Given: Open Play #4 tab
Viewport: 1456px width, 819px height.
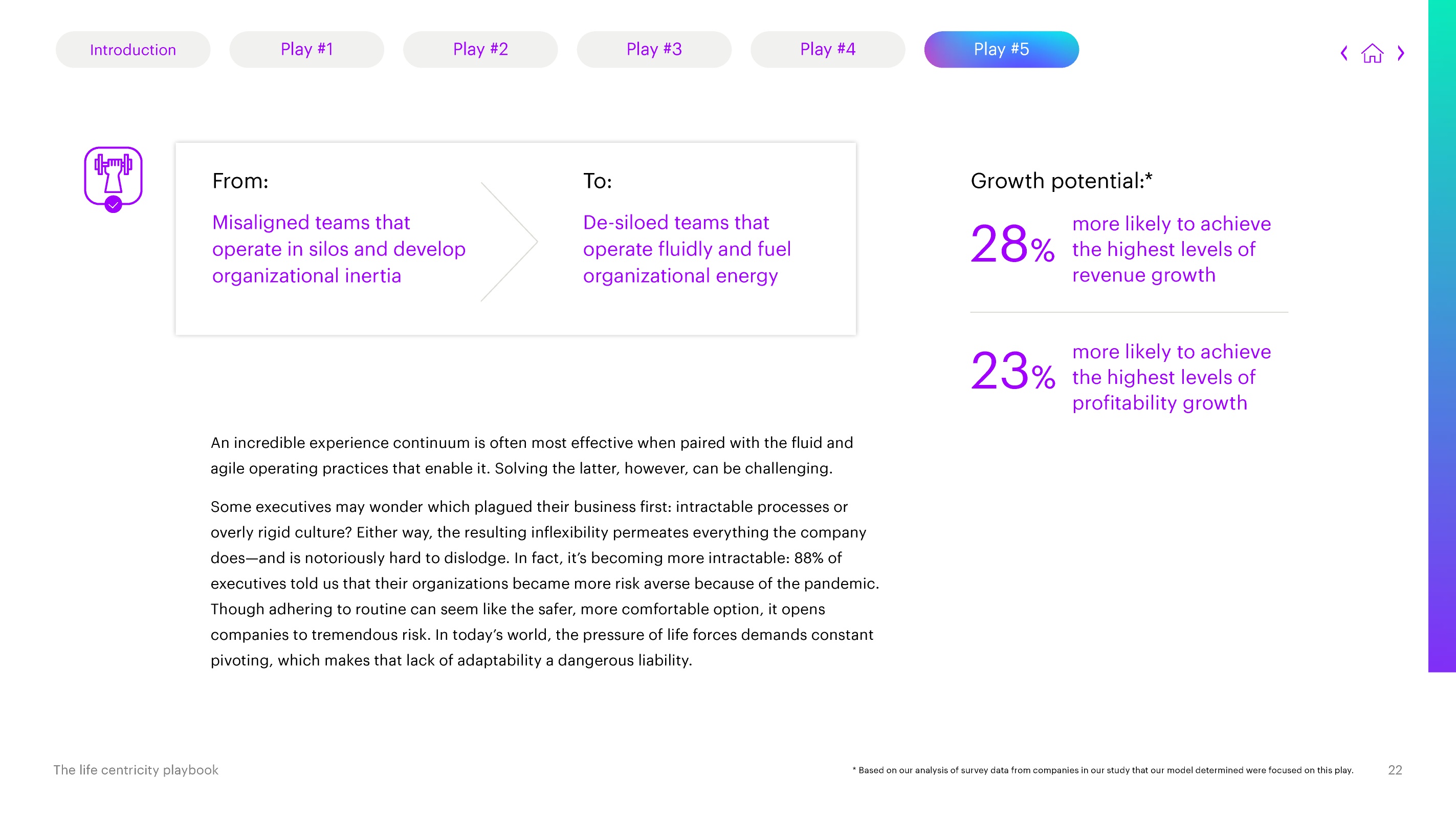Looking at the screenshot, I should coord(827,50).
